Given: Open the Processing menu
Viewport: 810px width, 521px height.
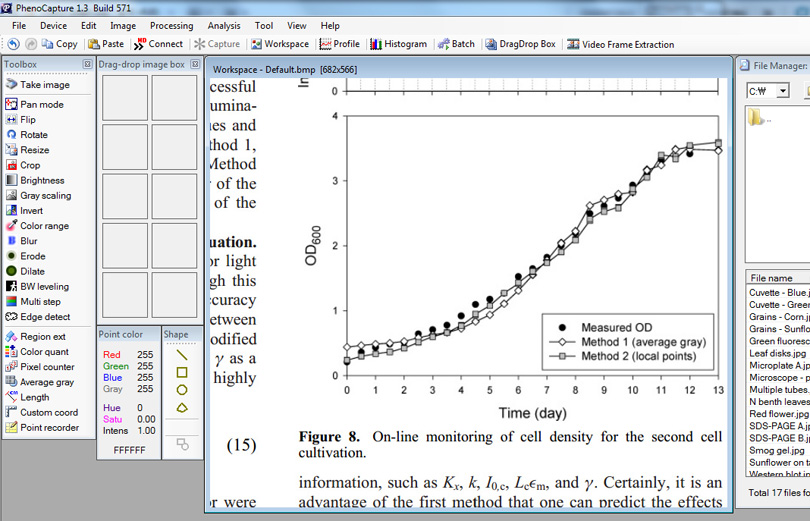Looking at the screenshot, I should coord(171,25).
